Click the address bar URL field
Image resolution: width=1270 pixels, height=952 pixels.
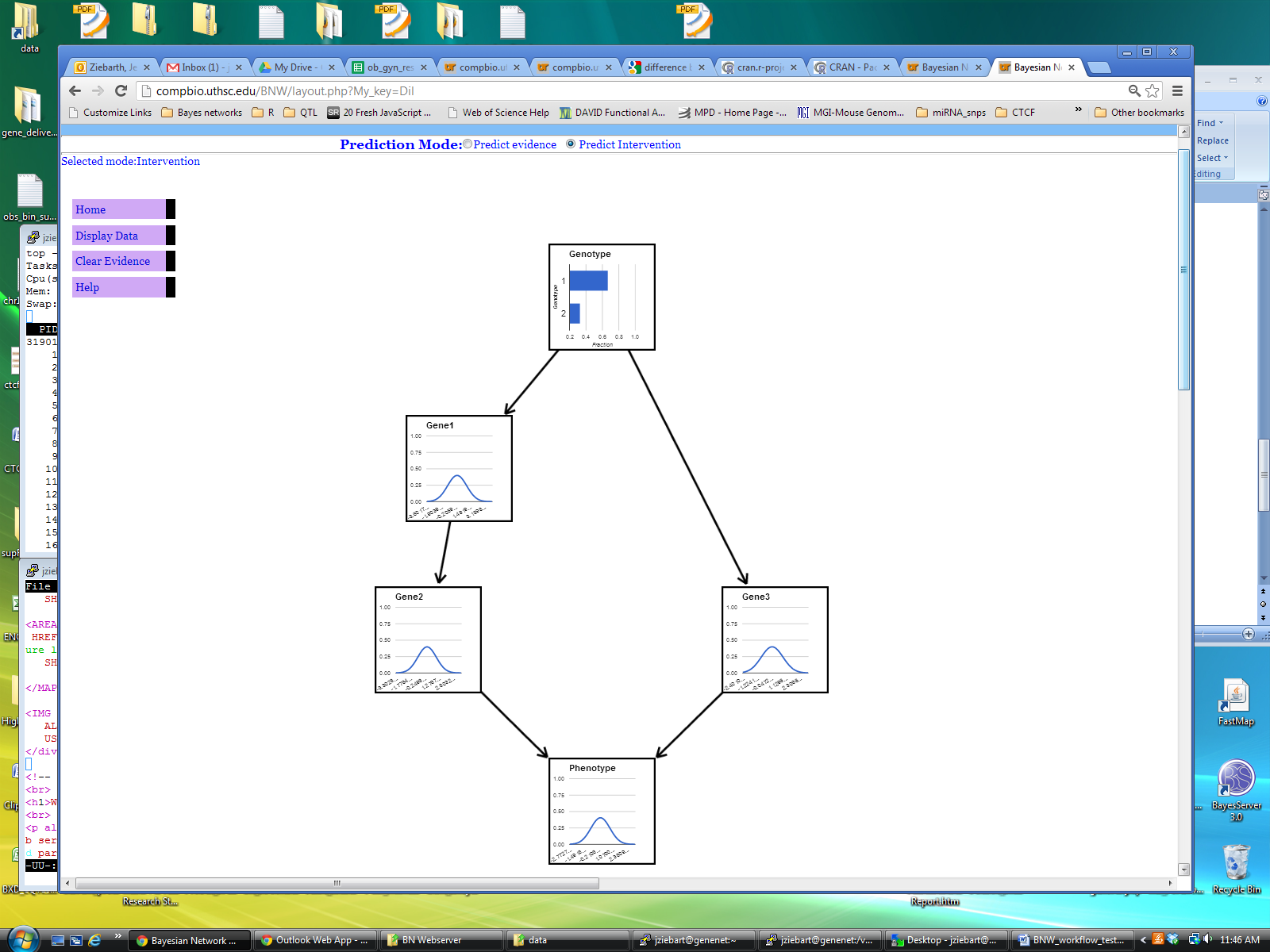[x=635, y=90]
